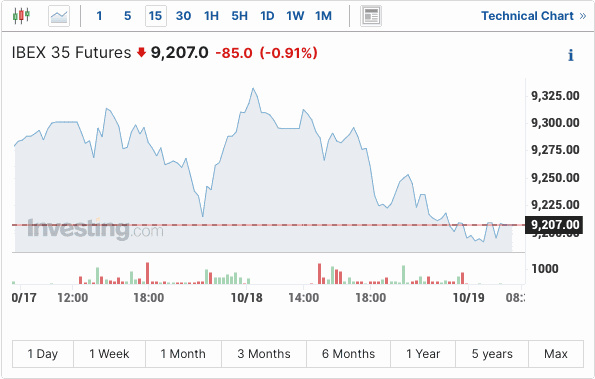Image resolution: width=595 pixels, height=379 pixels.
Task: Click the 9,207.00 current price label
Action: (x=554, y=225)
